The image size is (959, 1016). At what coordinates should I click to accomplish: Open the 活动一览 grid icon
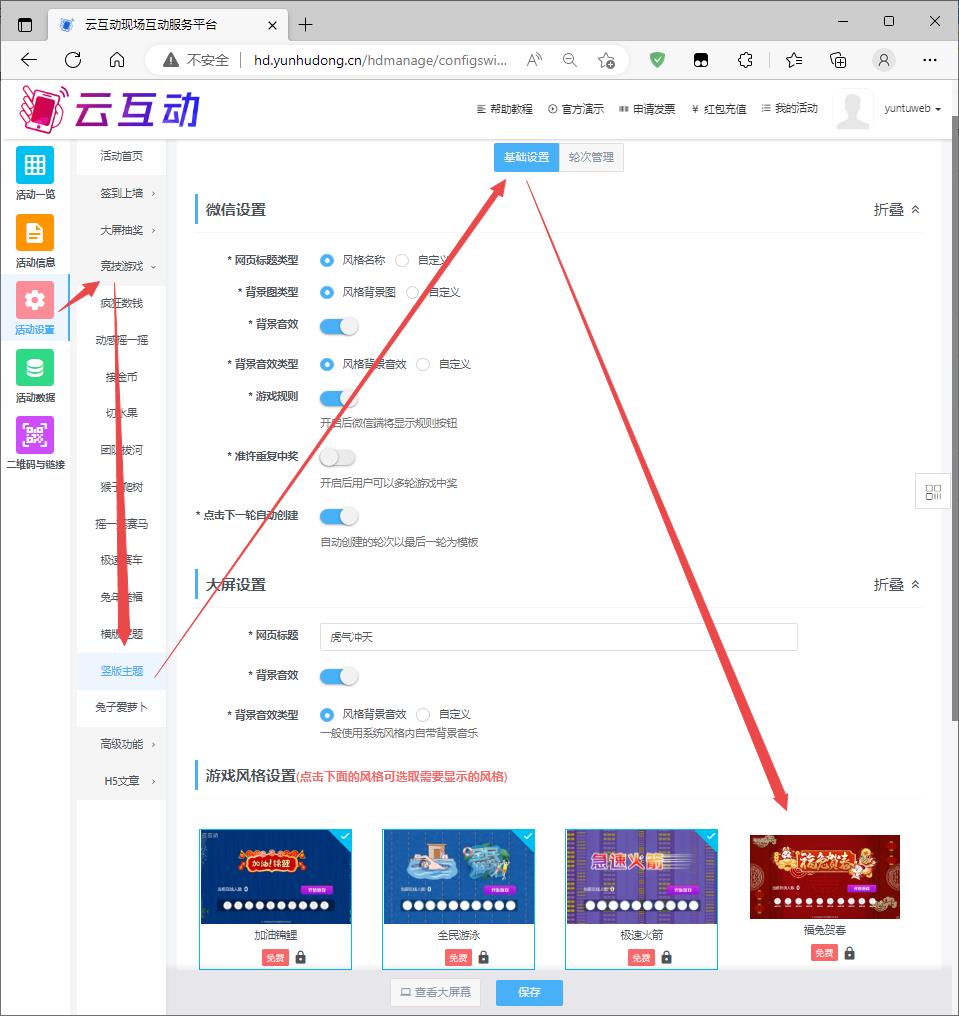click(x=35, y=165)
